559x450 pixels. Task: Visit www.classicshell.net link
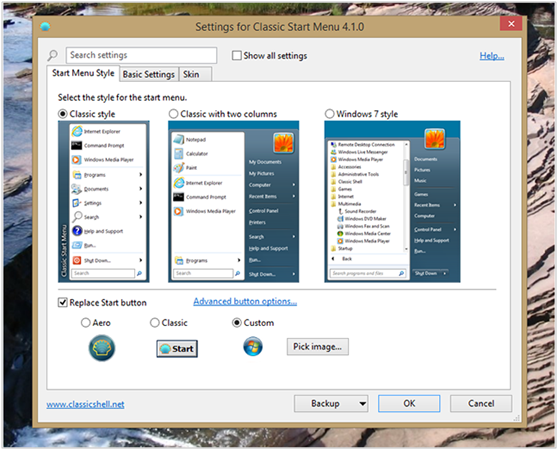pos(85,404)
